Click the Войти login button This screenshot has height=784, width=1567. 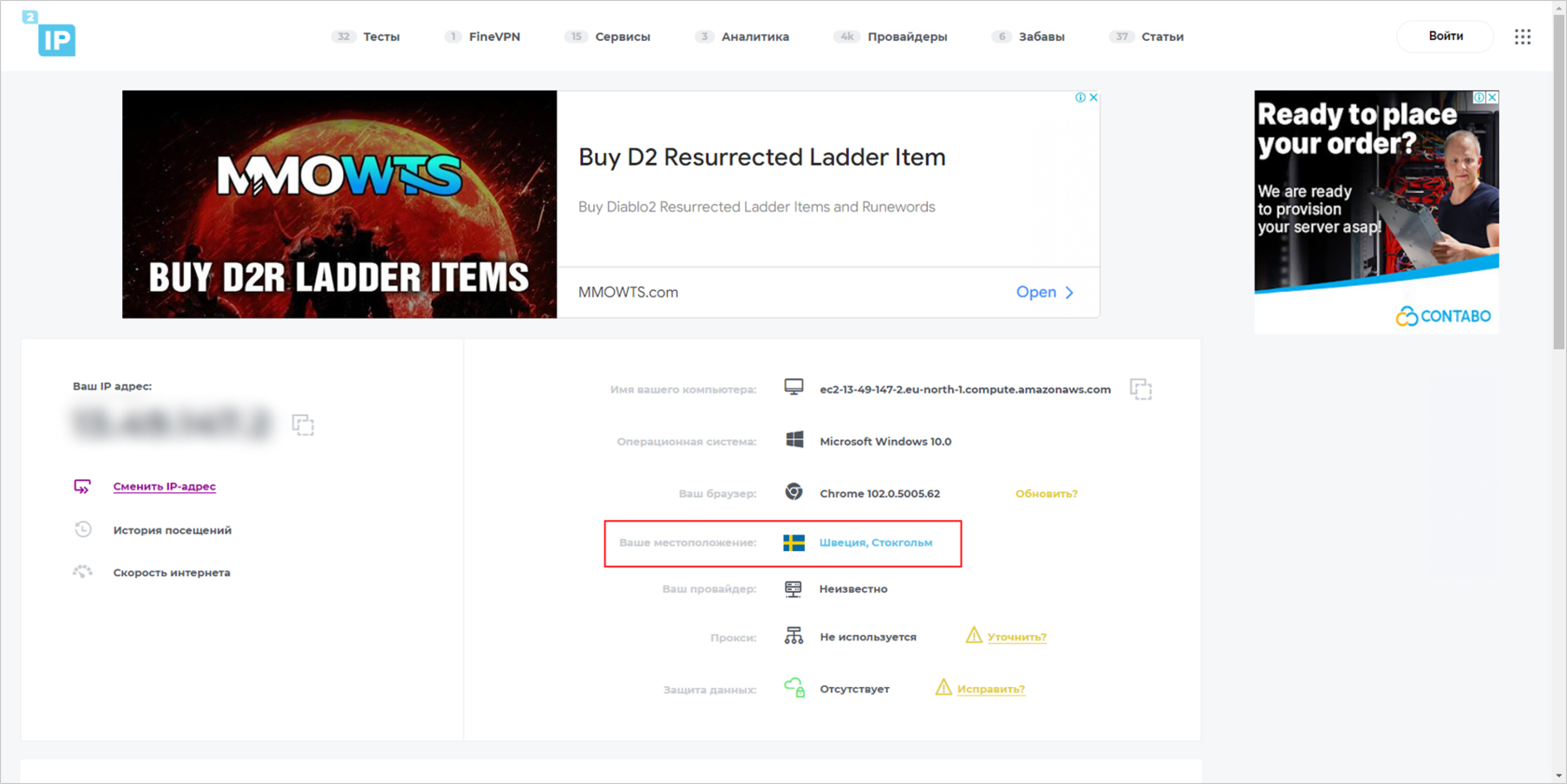[x=1446, y=36]
